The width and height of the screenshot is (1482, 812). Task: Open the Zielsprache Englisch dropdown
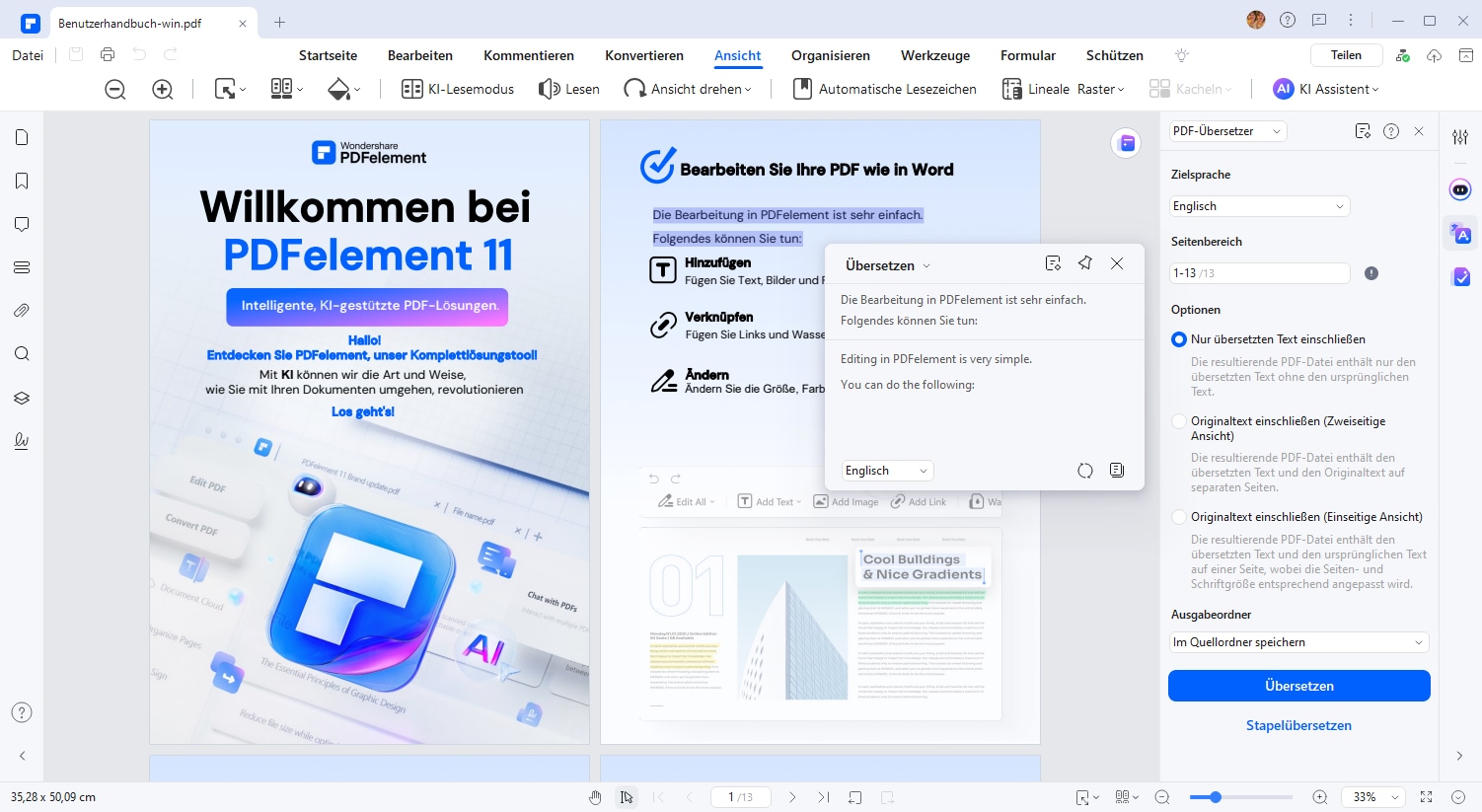pos(1259,206)
